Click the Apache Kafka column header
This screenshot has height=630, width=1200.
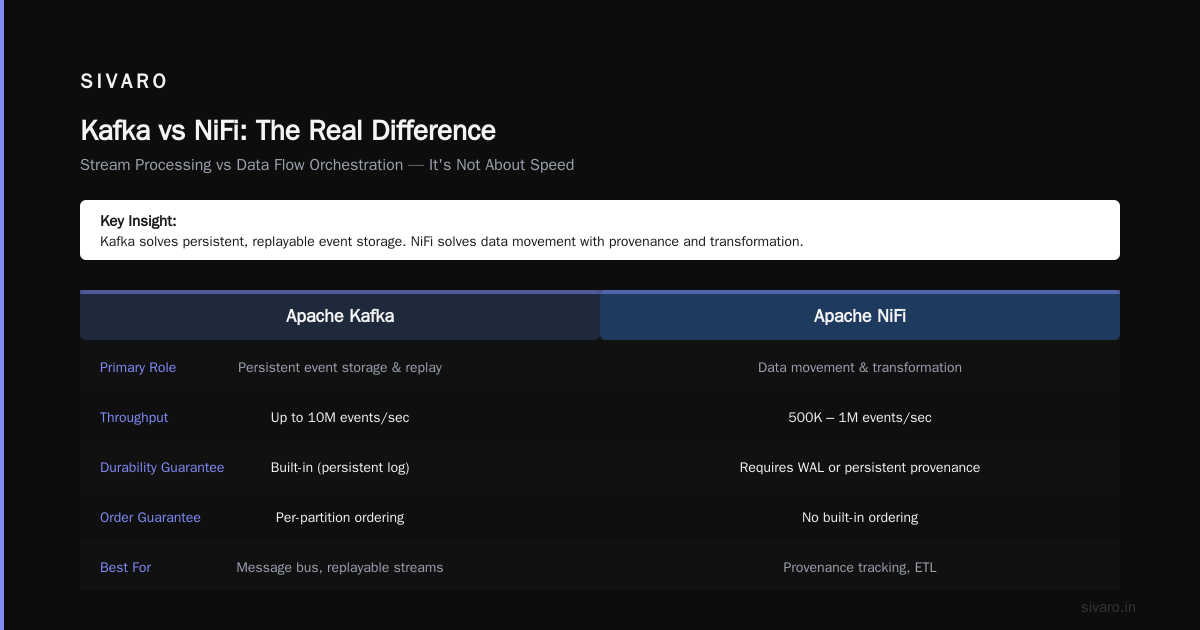point(340,316)
